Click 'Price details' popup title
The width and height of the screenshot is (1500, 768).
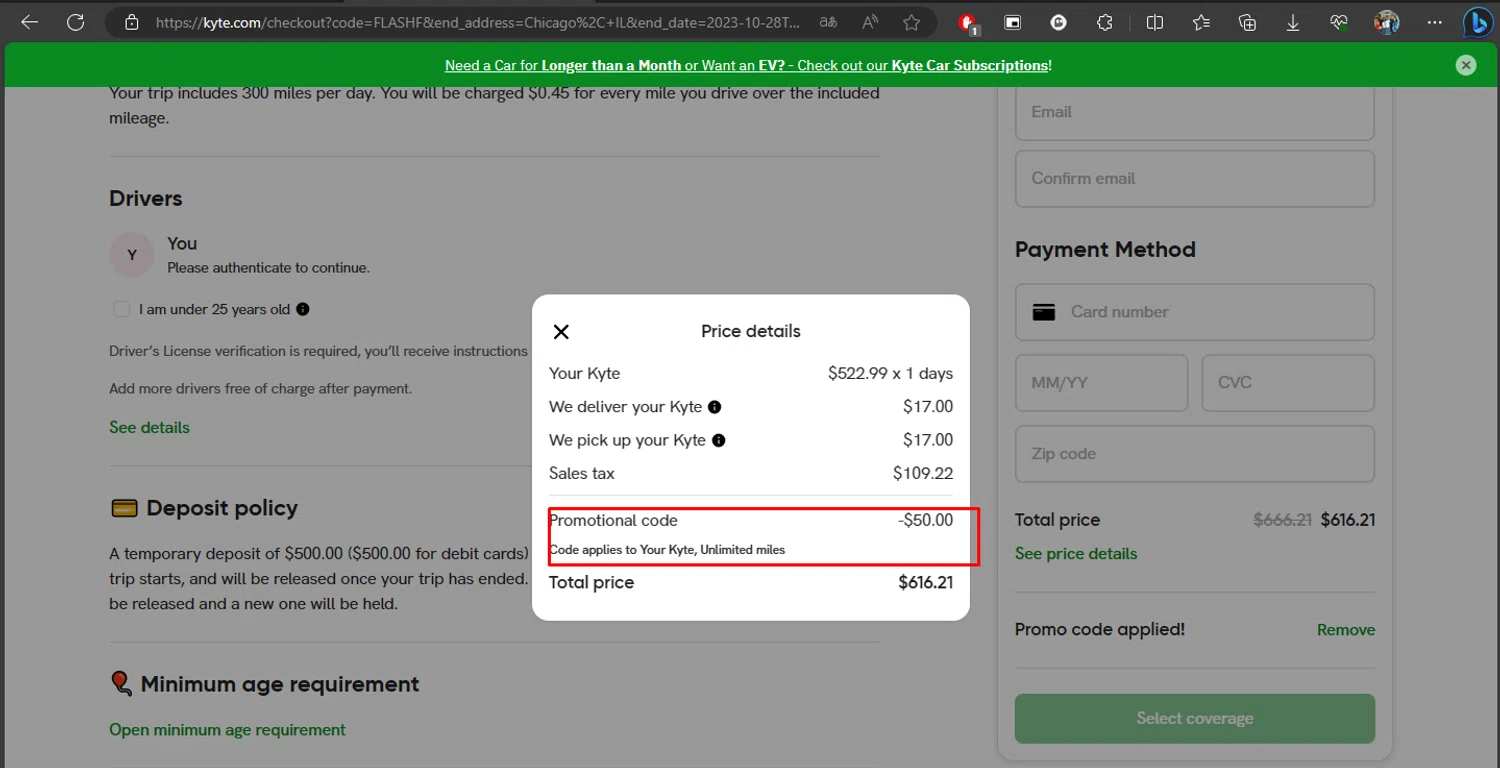click(751, 331)
